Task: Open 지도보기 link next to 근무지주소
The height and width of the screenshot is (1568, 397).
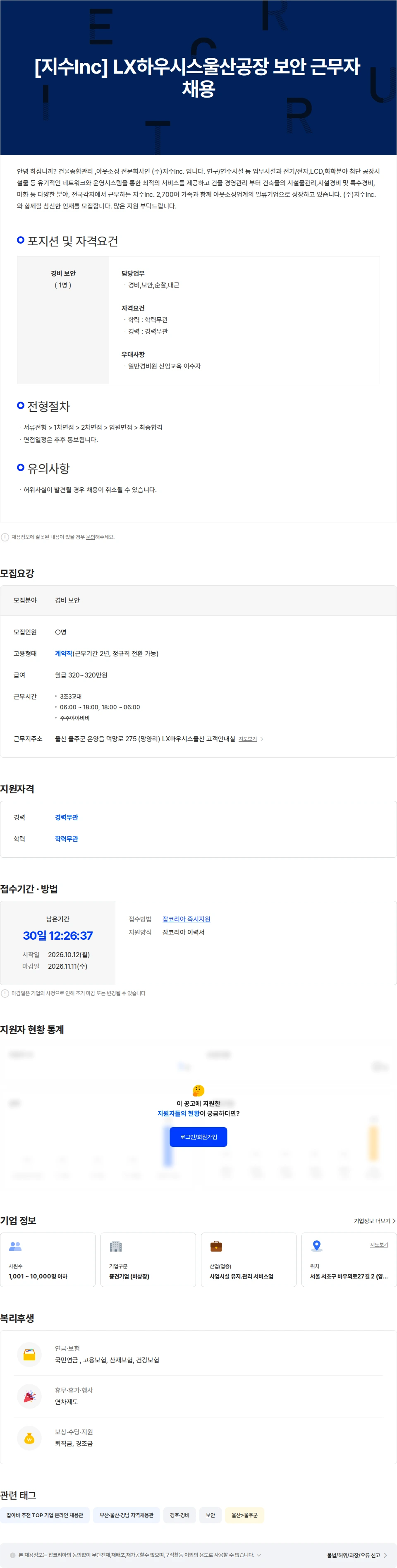Action: tap(247, 738)
